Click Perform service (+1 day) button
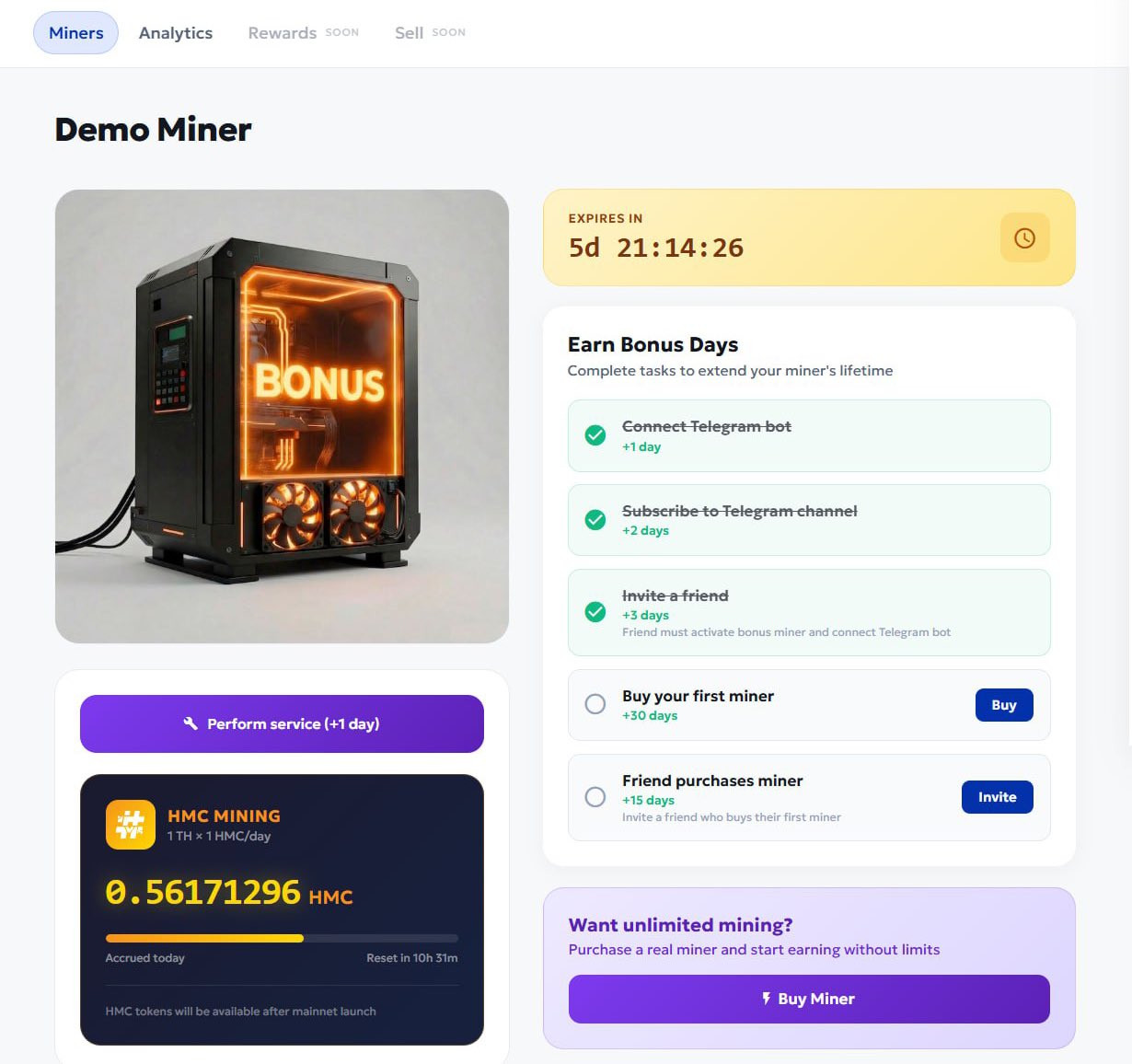This screenshot has width=1132, height=1064. tap(282, 723)
